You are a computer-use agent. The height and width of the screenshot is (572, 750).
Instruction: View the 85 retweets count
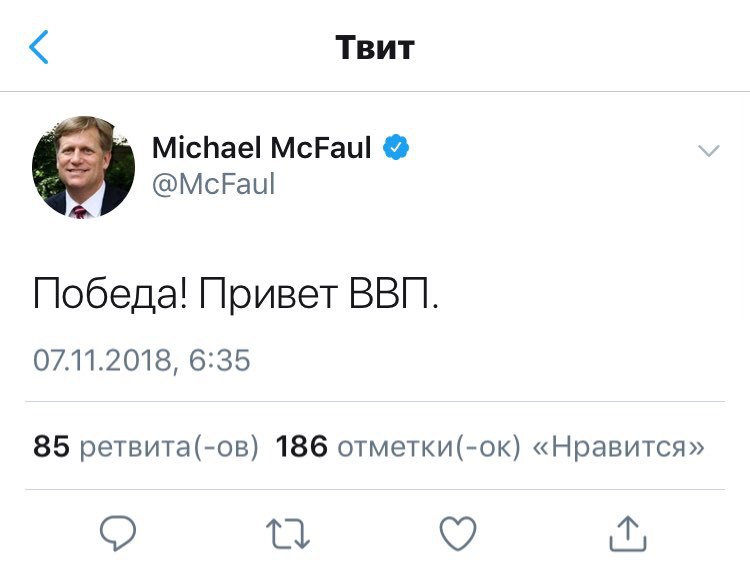[51, 446]
